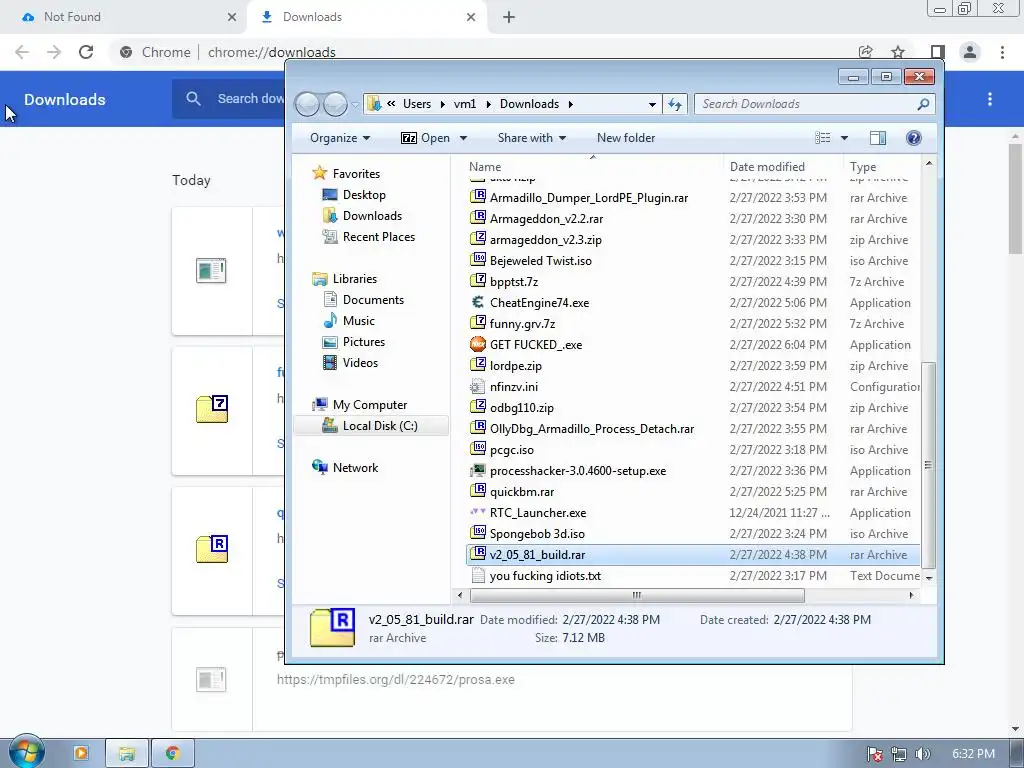The height and width of the screenshot is (768, 1024).
Task: Select the nfinzv.ini configuration file icon
Action: click(x=478, y=387)
